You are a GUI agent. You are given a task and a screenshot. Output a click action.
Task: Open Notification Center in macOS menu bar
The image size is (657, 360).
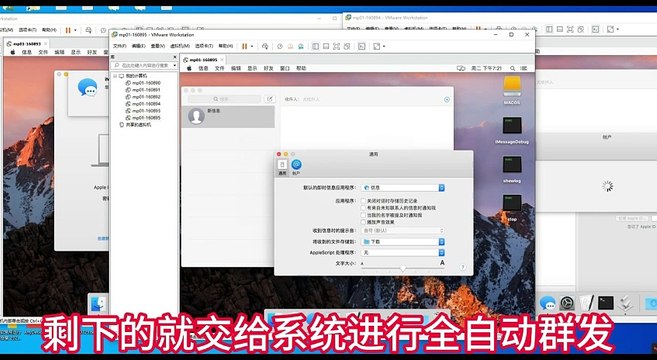[x=523, y=68]
